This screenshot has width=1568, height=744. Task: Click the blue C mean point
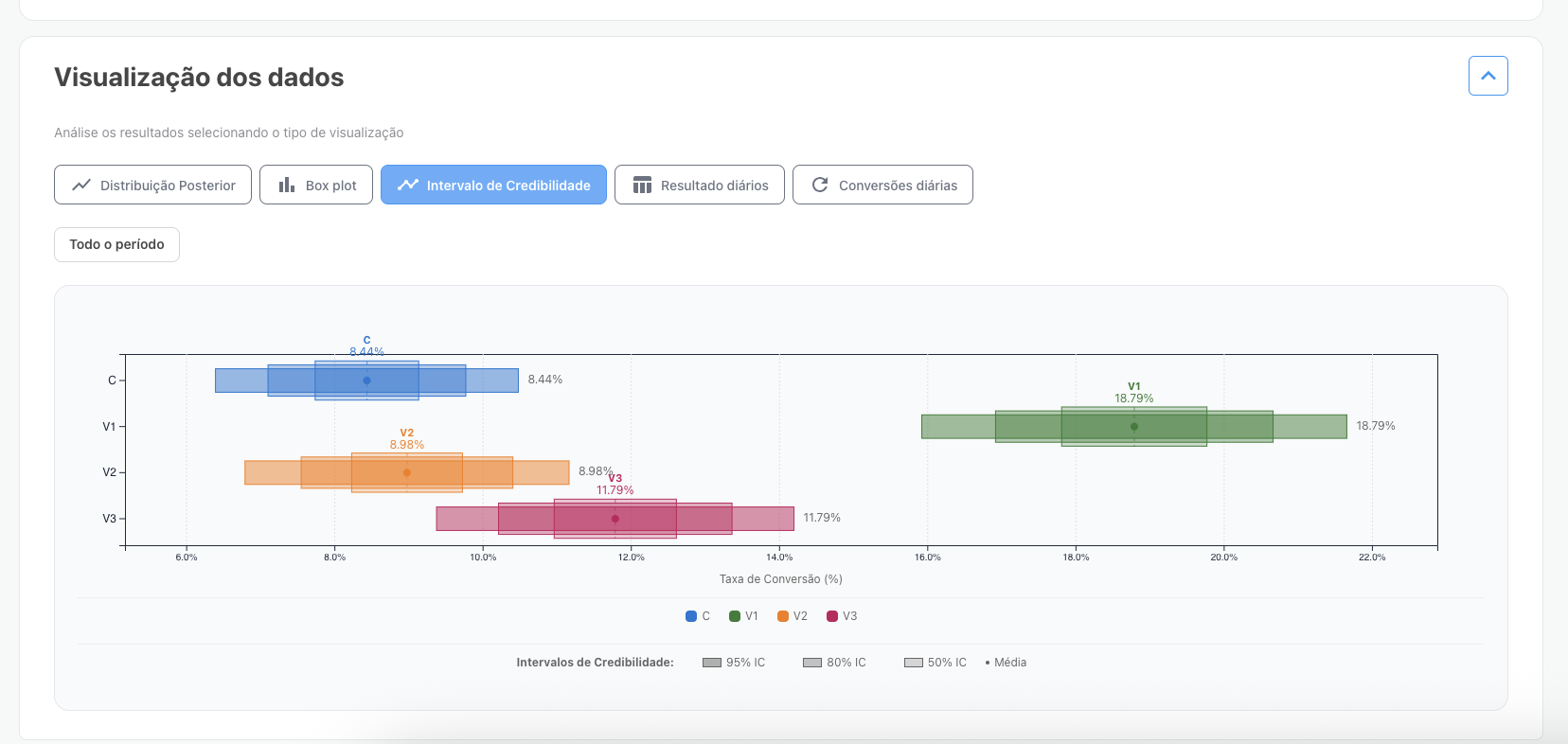pyautogui.click(x=366, y=381)
